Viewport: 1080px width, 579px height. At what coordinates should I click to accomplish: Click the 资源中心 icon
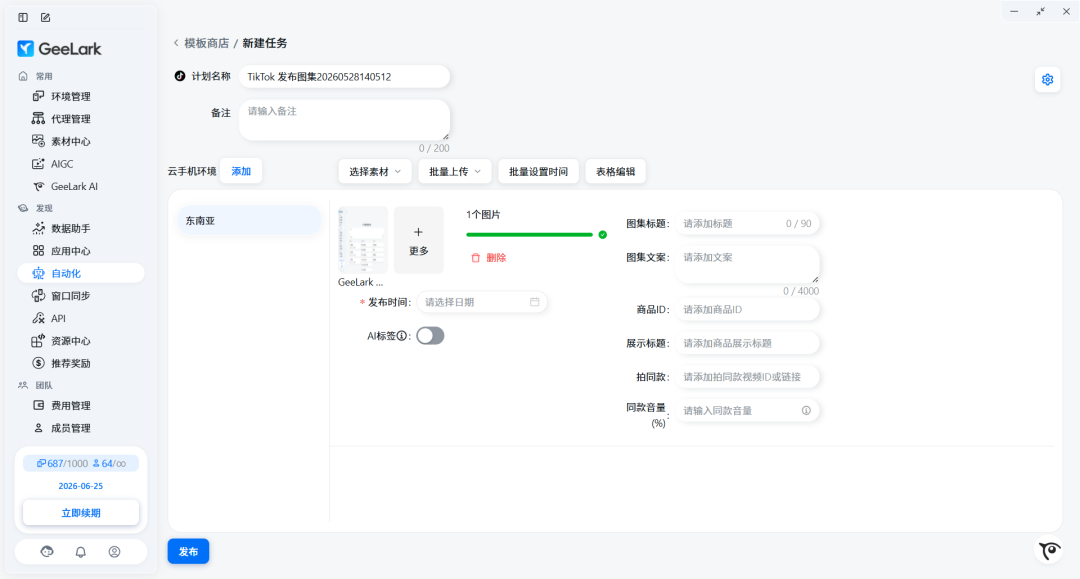[38, 341]
